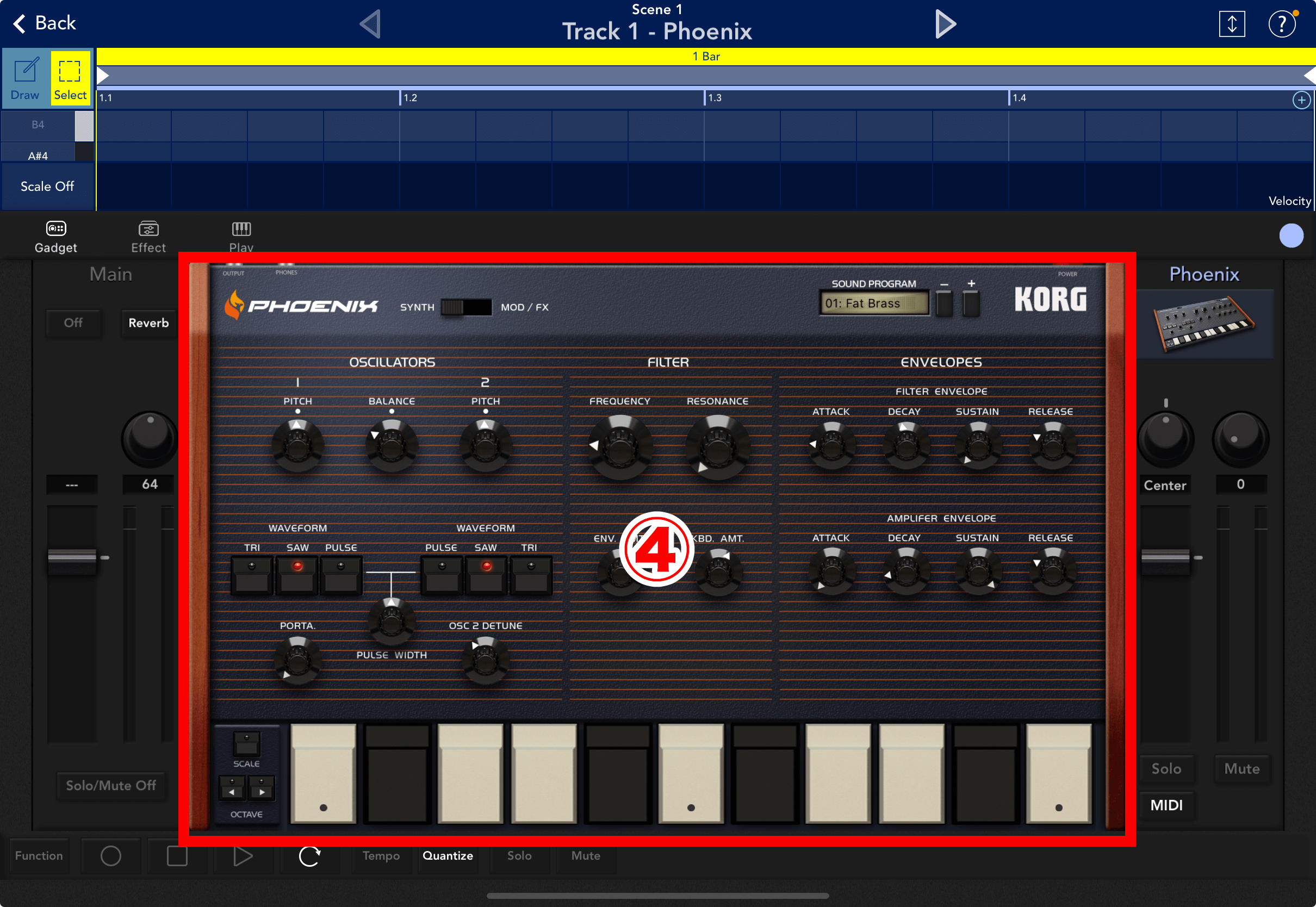Select oscillator 2 PULSE waveform button

442,575
